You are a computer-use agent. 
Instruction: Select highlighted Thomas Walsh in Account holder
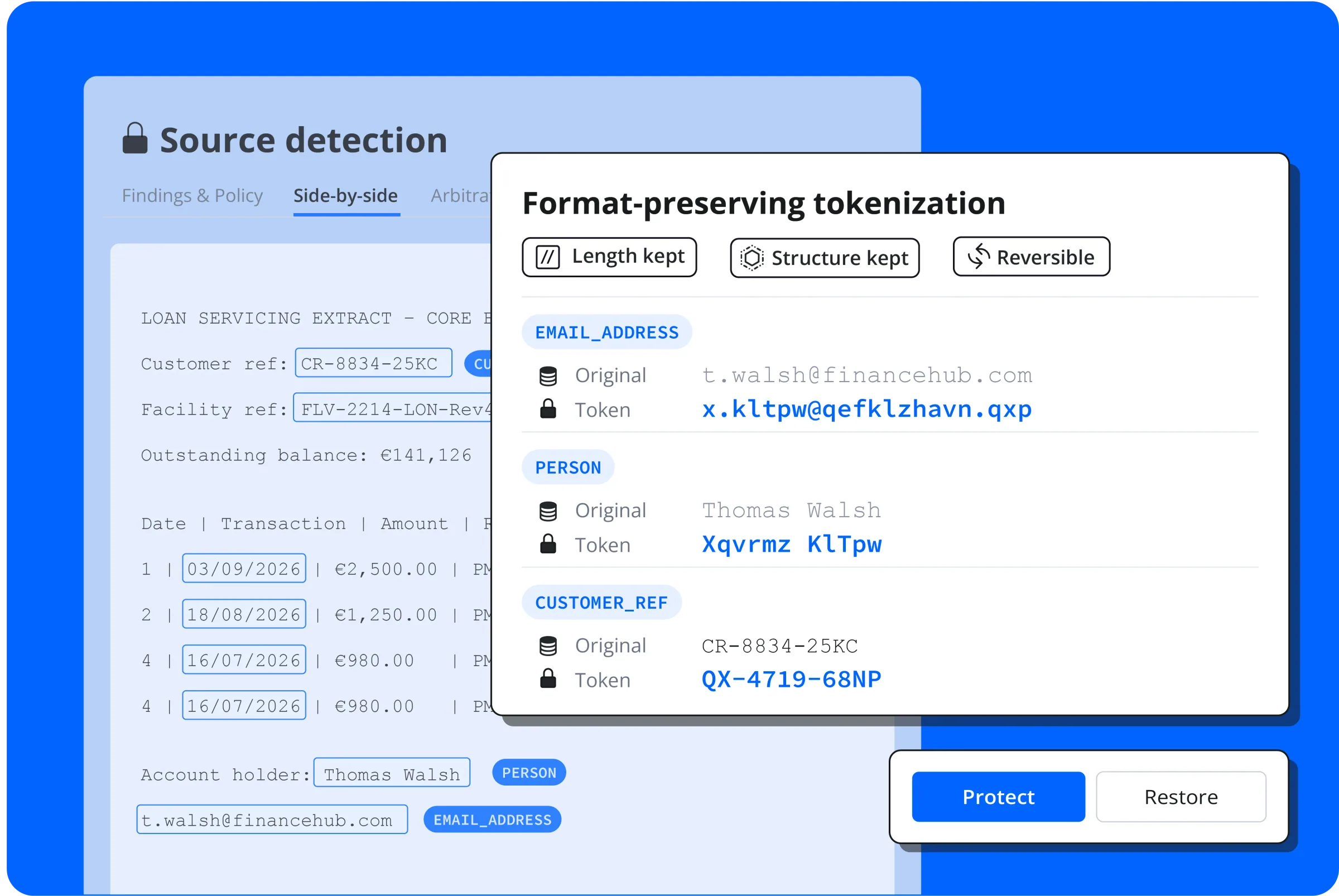[392, 773]
